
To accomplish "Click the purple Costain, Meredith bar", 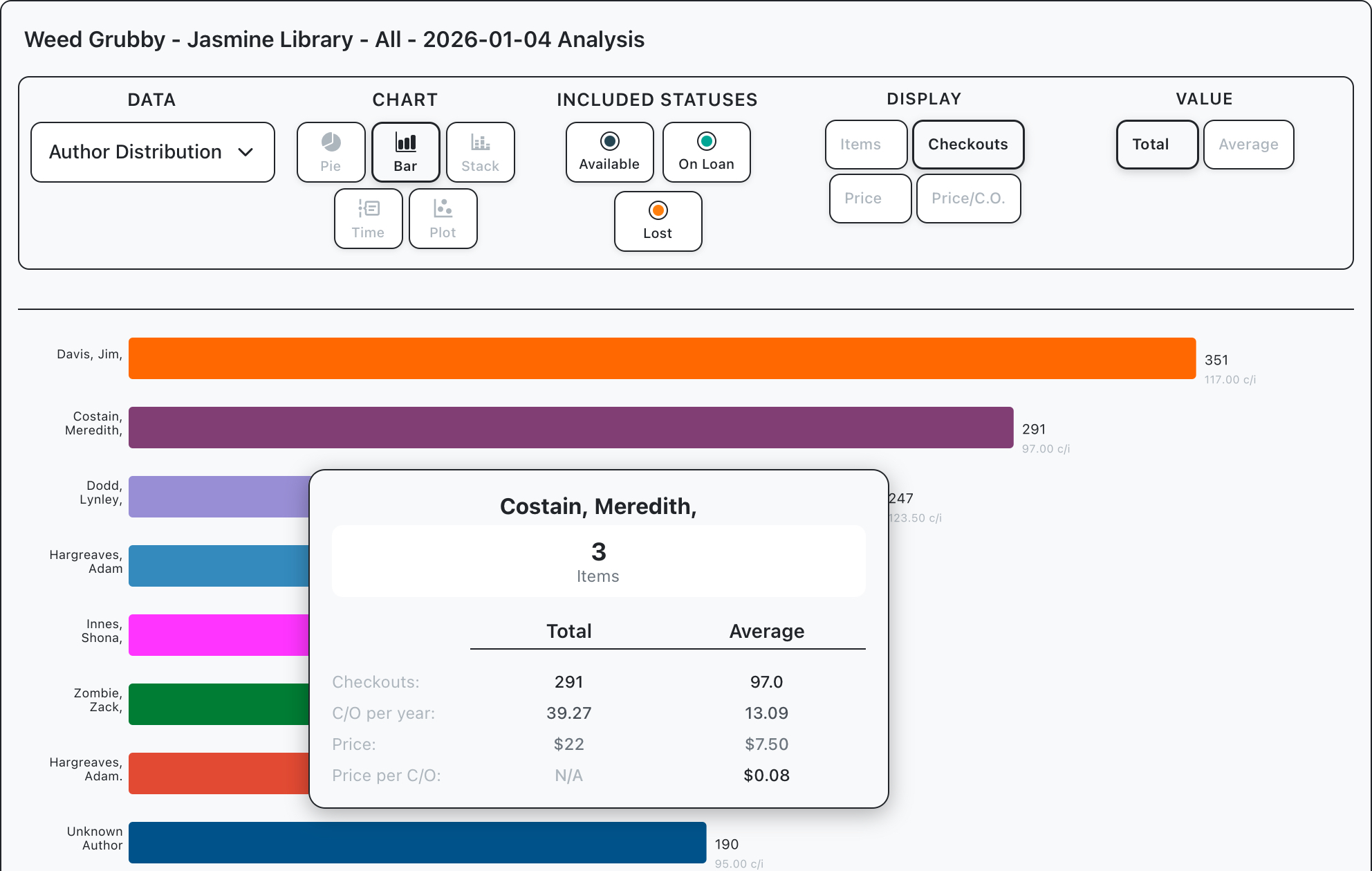I will point(571,428).
